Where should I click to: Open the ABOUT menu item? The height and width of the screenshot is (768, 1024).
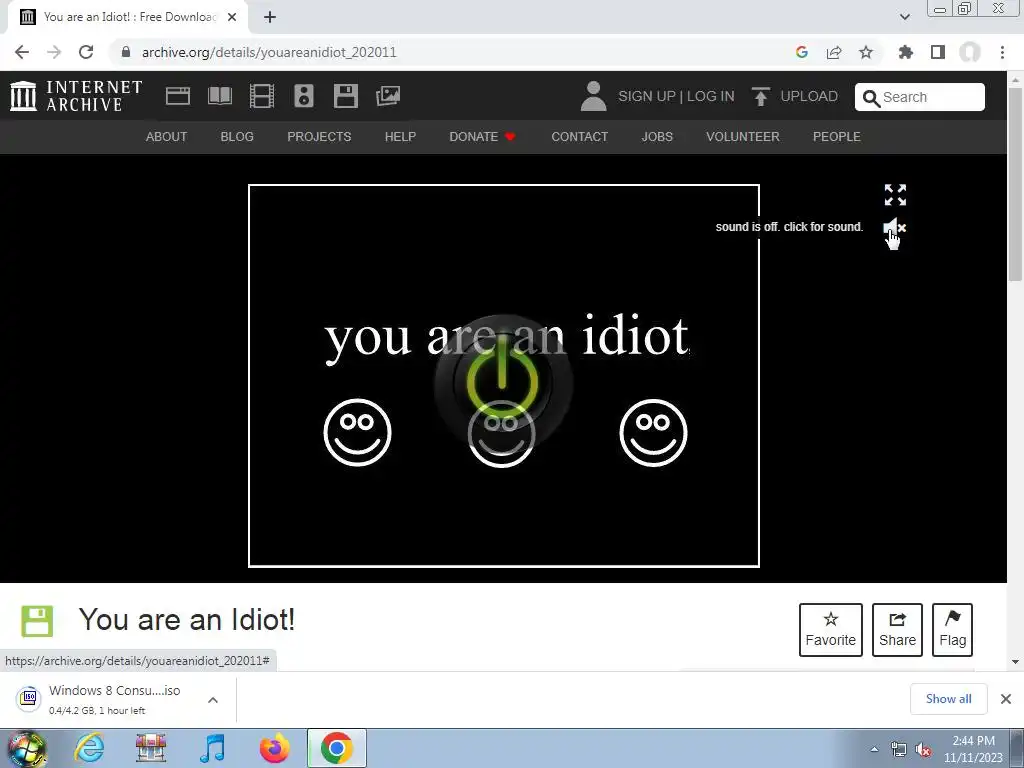(x=167, y=136)
